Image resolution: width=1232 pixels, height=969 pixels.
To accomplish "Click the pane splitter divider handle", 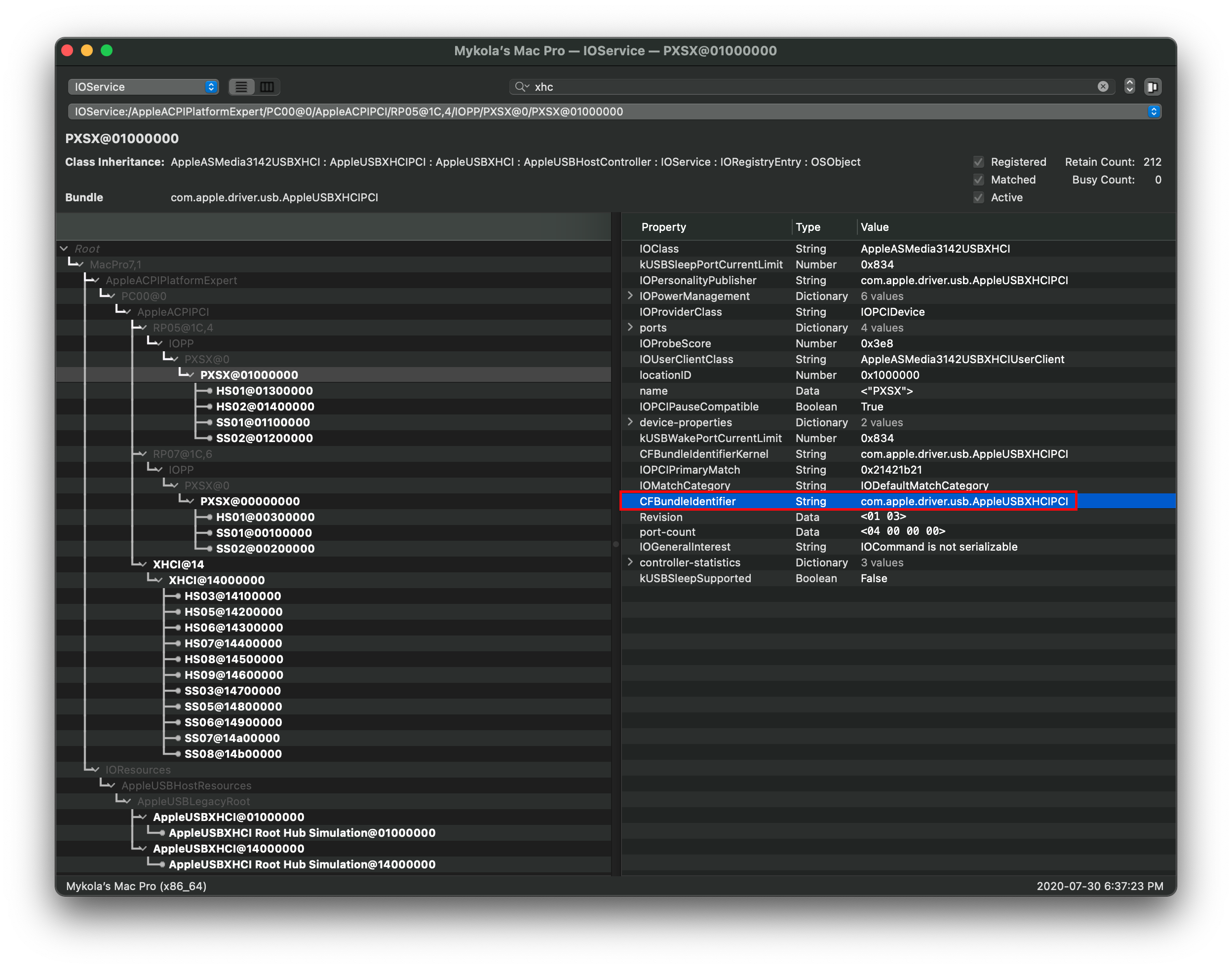I will (x=616, y=544).
